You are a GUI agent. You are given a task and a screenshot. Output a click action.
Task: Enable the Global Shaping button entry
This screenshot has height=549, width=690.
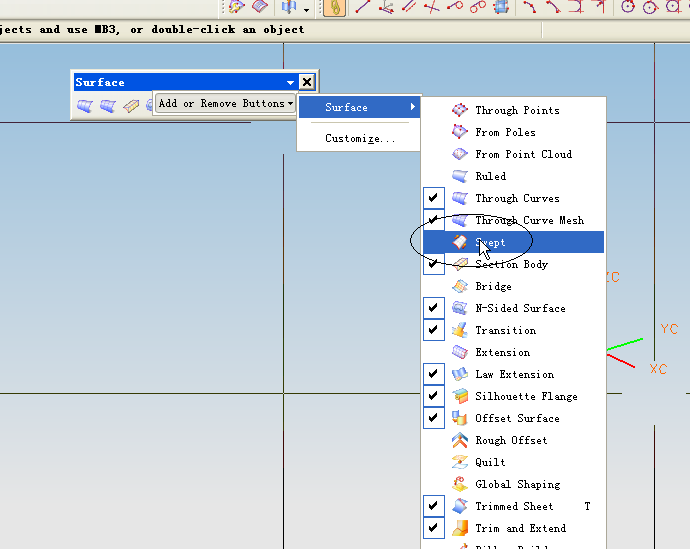point(513,484)
